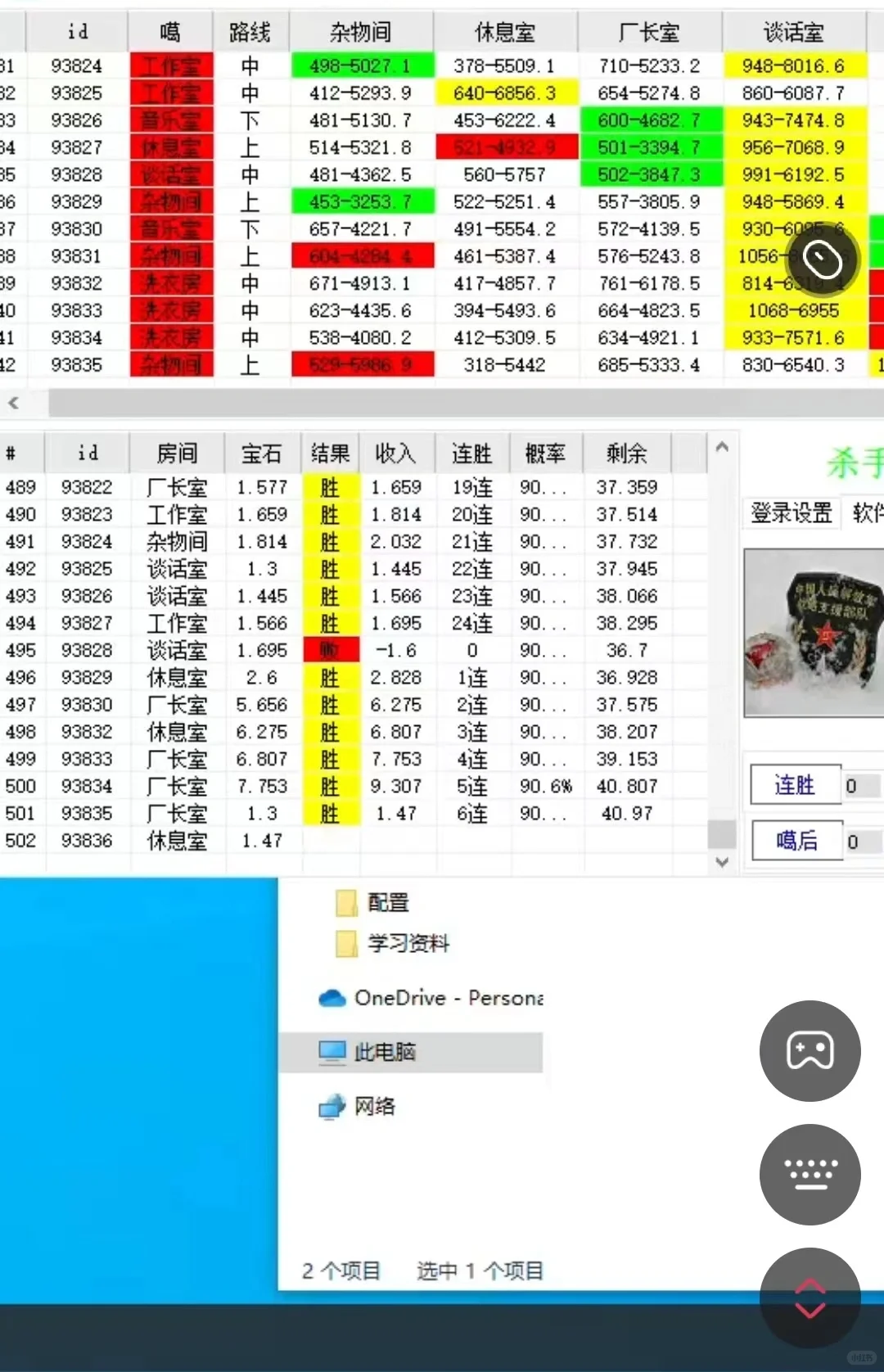Tap the red up-down arrows button
The height and width of the screenshot is (1372, 884).
click(810, 1298)
